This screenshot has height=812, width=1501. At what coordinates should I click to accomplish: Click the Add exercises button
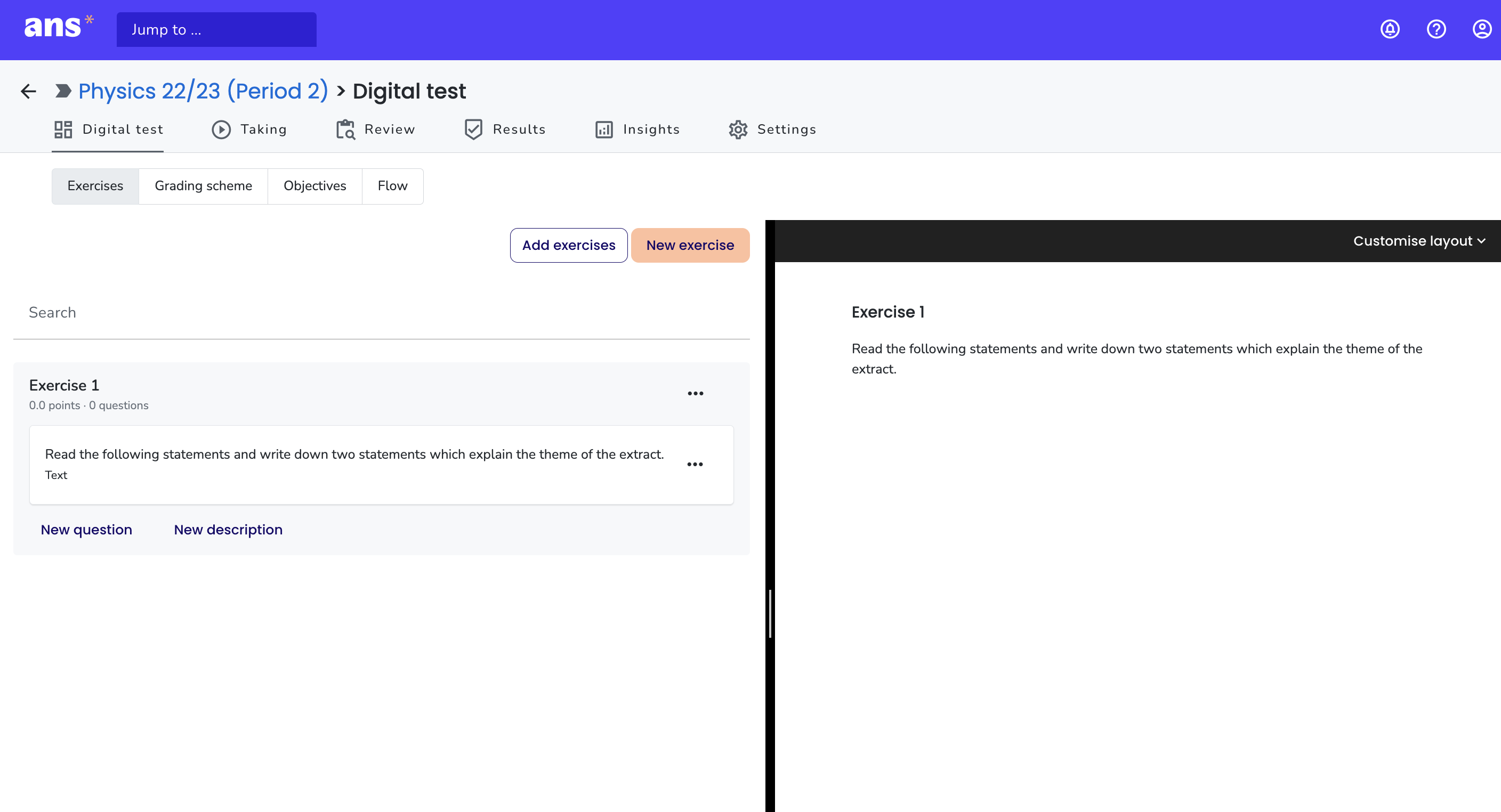(x=568, y=245)
